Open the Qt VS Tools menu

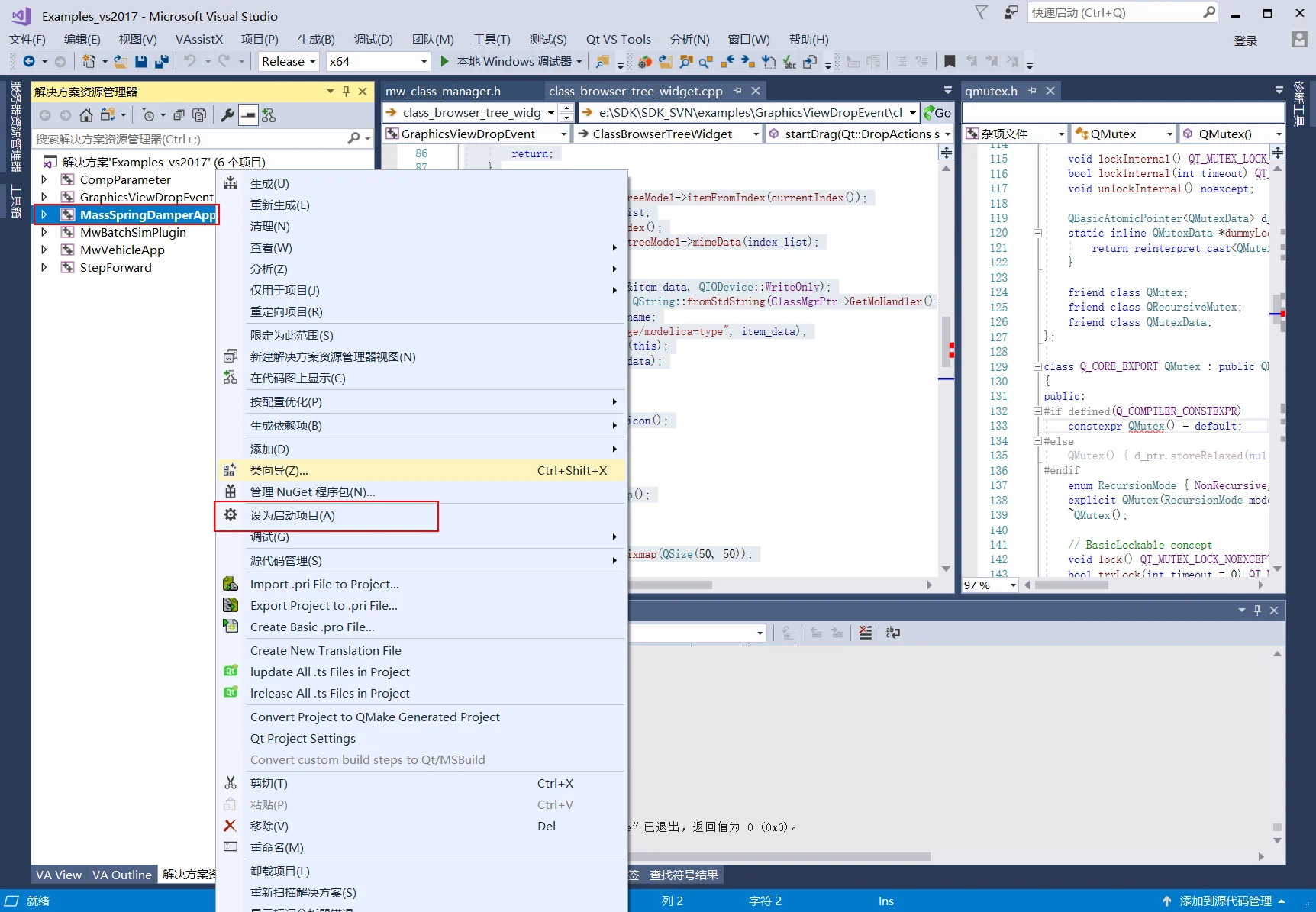618,39
